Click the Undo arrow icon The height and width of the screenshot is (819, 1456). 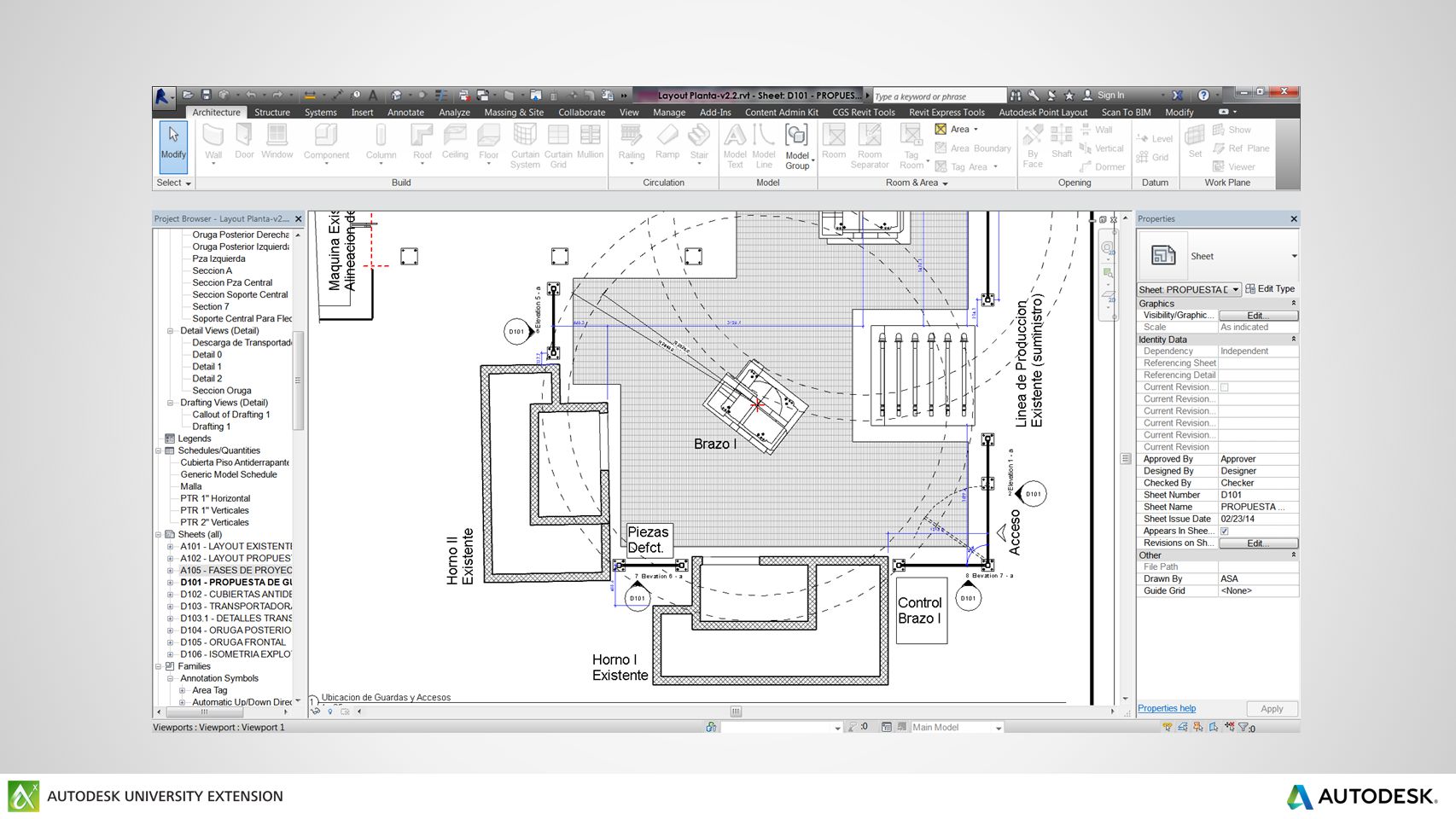pos(251,95)
